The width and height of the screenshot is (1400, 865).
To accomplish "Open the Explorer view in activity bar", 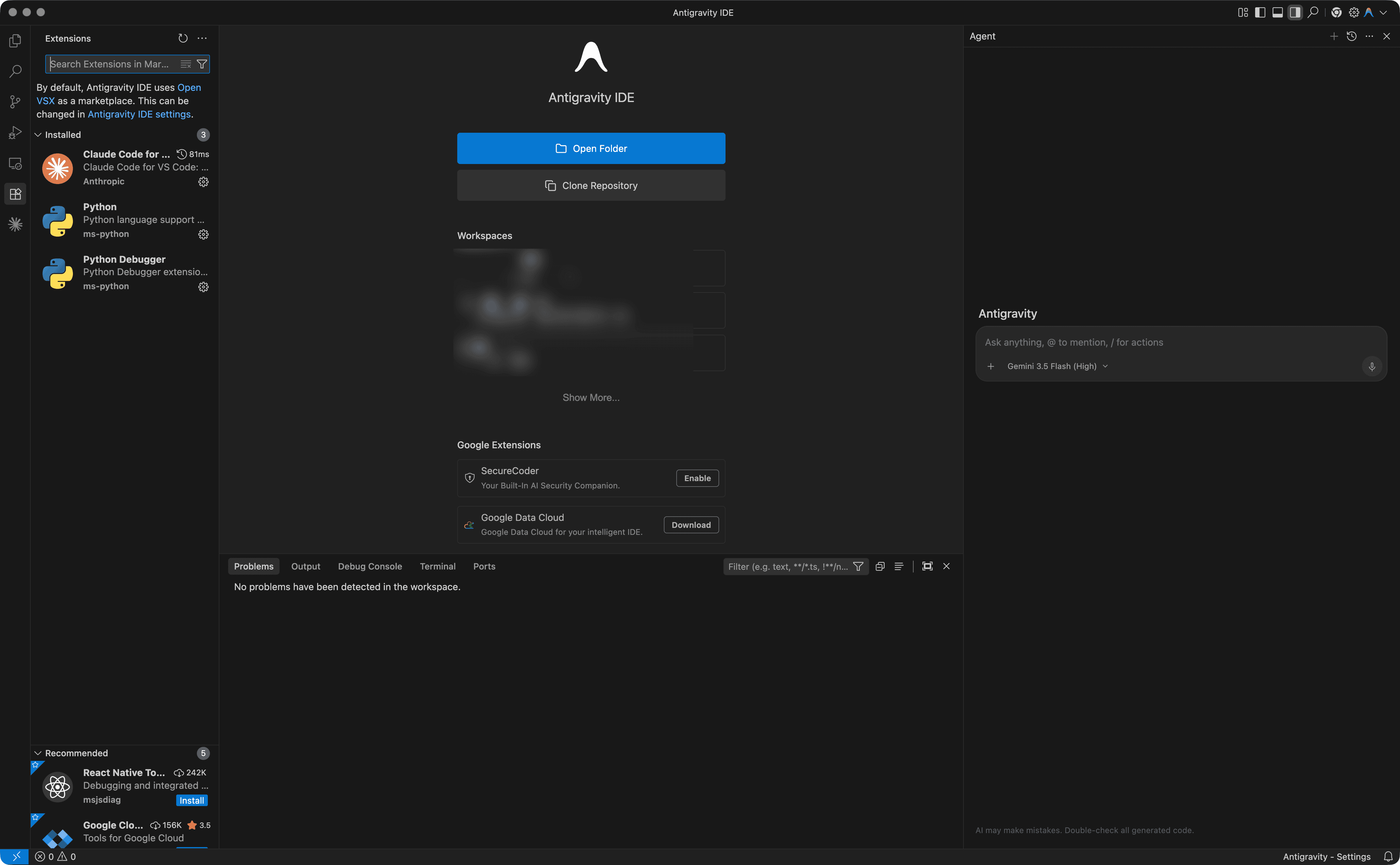I will (15, 41).
